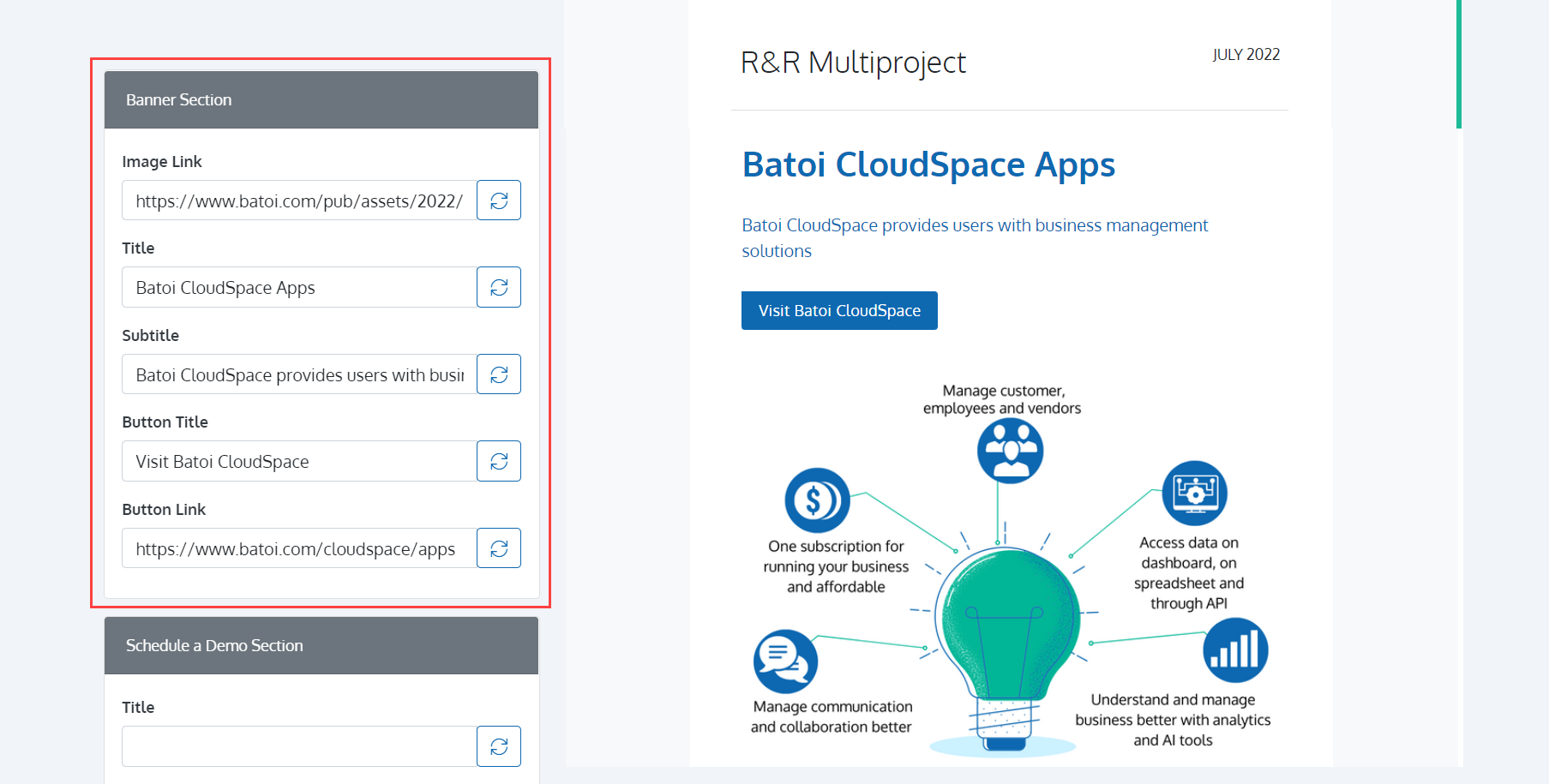1549x784 pixels.
Task: Click the bar chart analytics icon
Action: point(1235,649)
